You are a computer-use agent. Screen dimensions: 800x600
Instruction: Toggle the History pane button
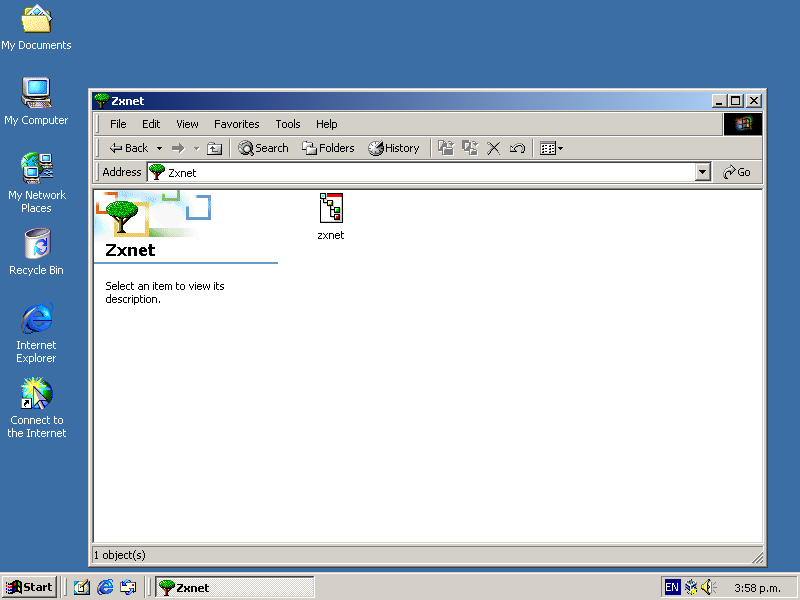[394, 148]
